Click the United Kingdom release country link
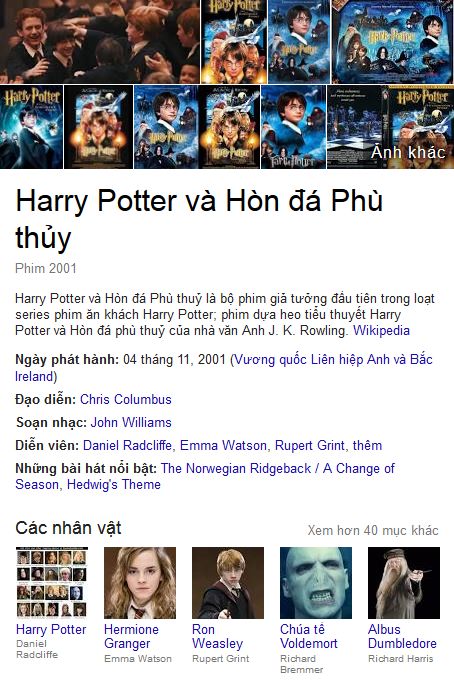Screen dimensions: 454x691 [x=224, y=368]
